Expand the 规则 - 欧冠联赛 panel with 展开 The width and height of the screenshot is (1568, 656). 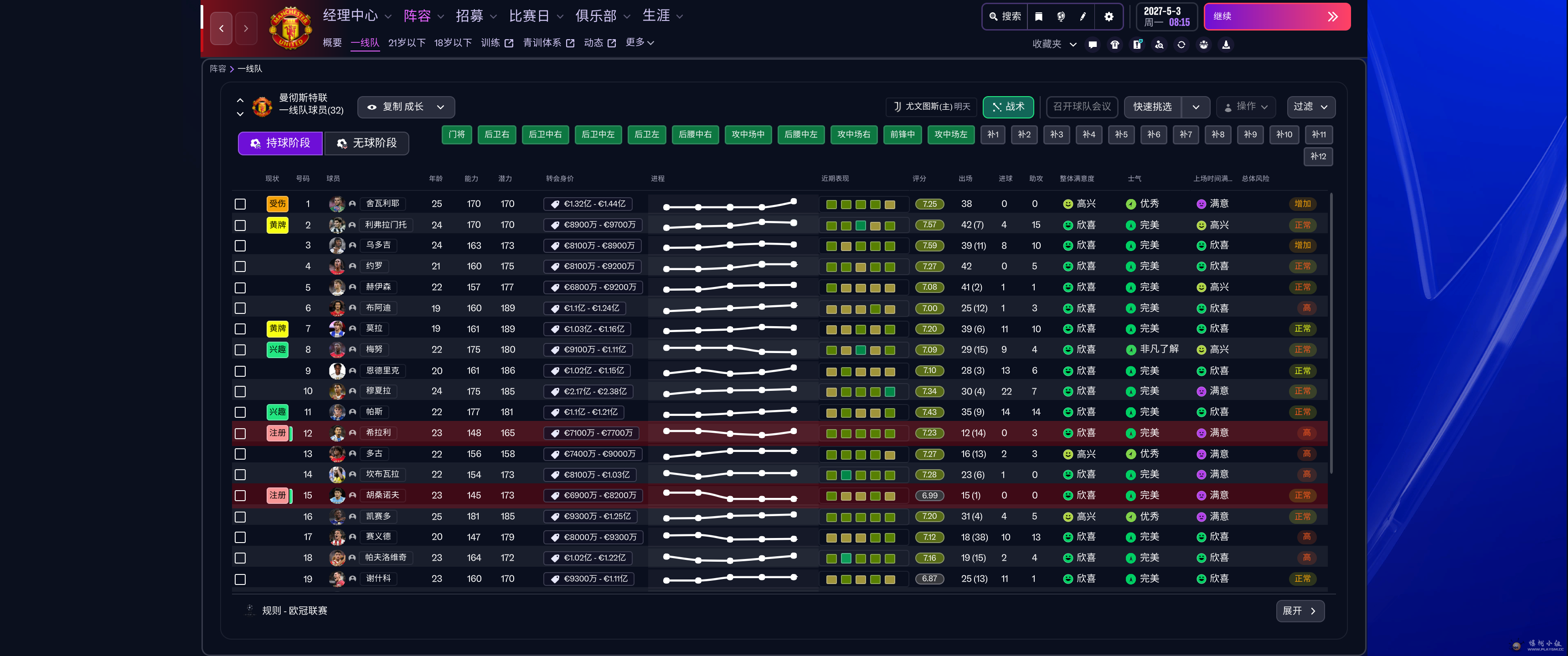(x=1300, y=611)
